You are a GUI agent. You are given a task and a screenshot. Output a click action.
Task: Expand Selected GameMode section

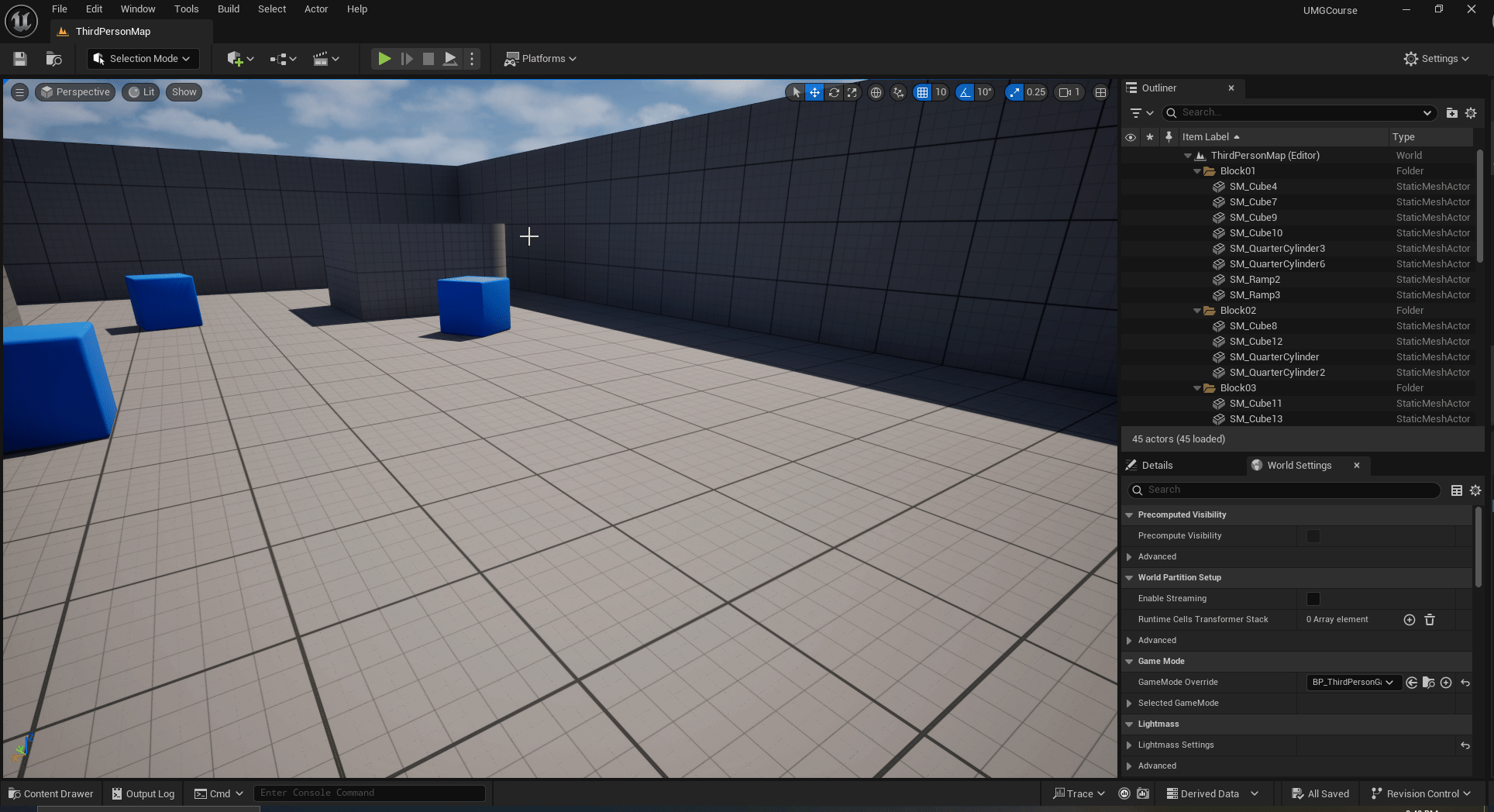[x=1129, y=704]
